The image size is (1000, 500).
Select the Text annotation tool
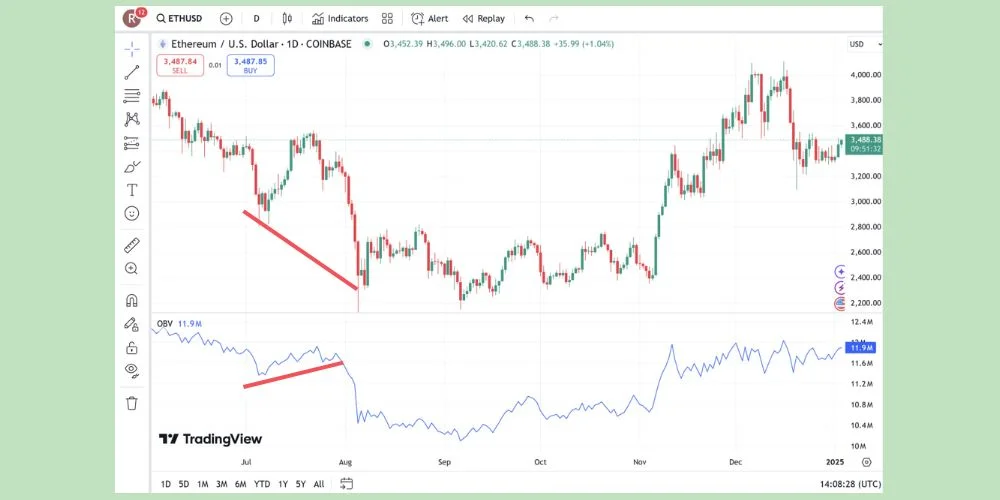click(132, 190)
